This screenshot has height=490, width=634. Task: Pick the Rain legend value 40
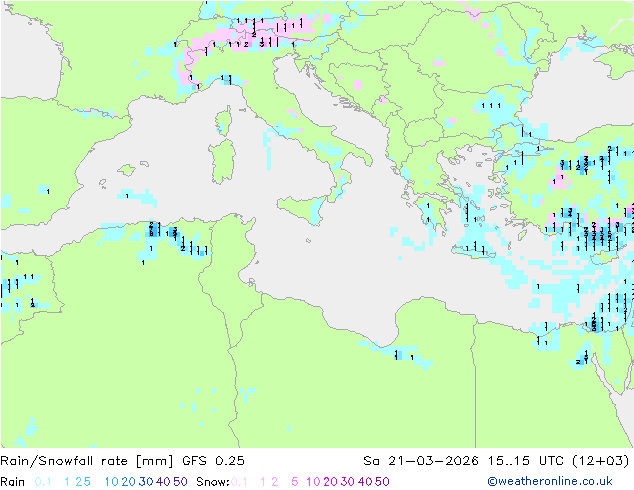pyautogui.click(x=163, y=482)
